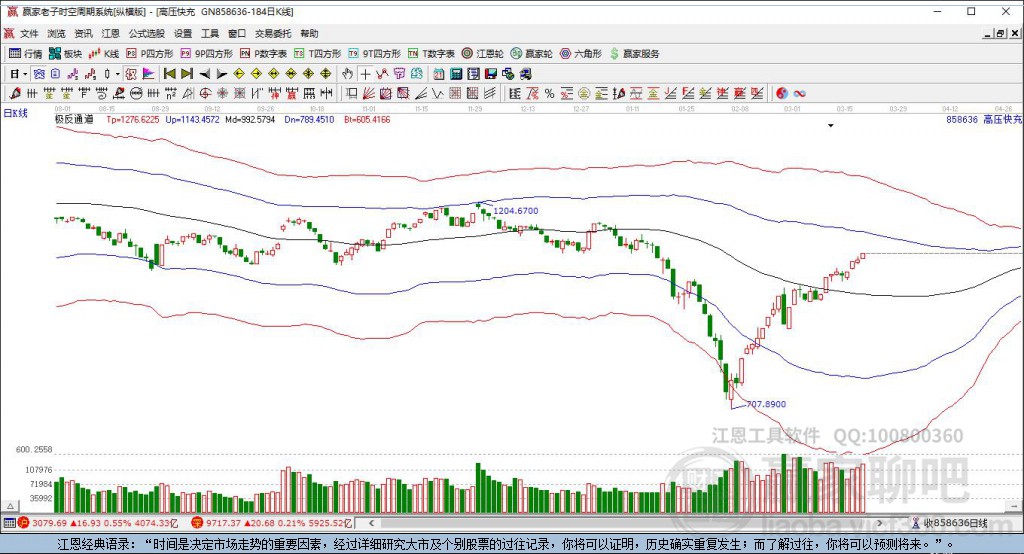Click the colored triangle chart icon
This screenshot has width=1024, height=554.
click(x=148, y=74)
